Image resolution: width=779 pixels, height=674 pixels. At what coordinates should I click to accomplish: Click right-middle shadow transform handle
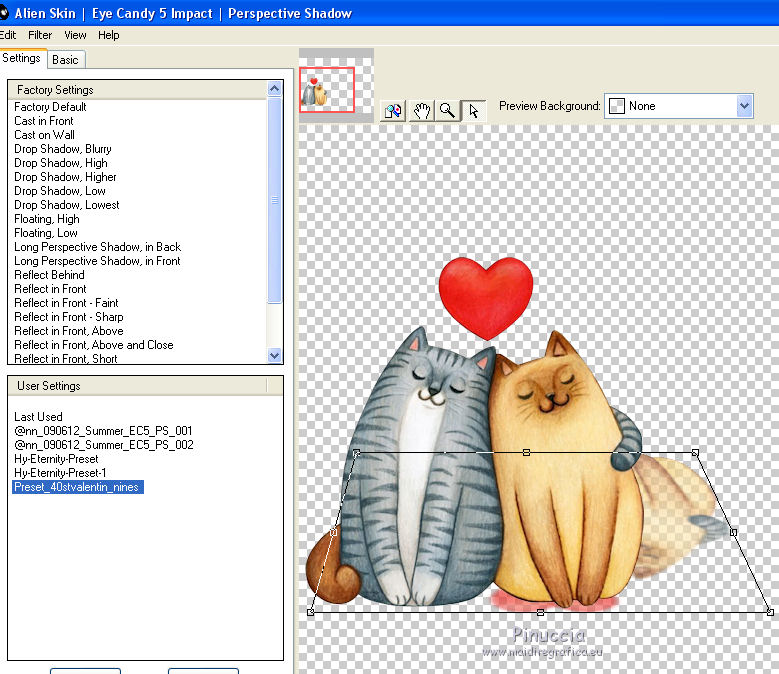pyautogui.click(x=733, y=532)
